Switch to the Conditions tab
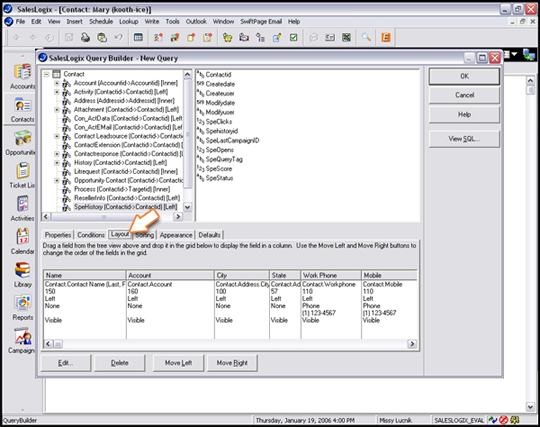This screenshot has width=540, height=427. click(x=91, y=235)
